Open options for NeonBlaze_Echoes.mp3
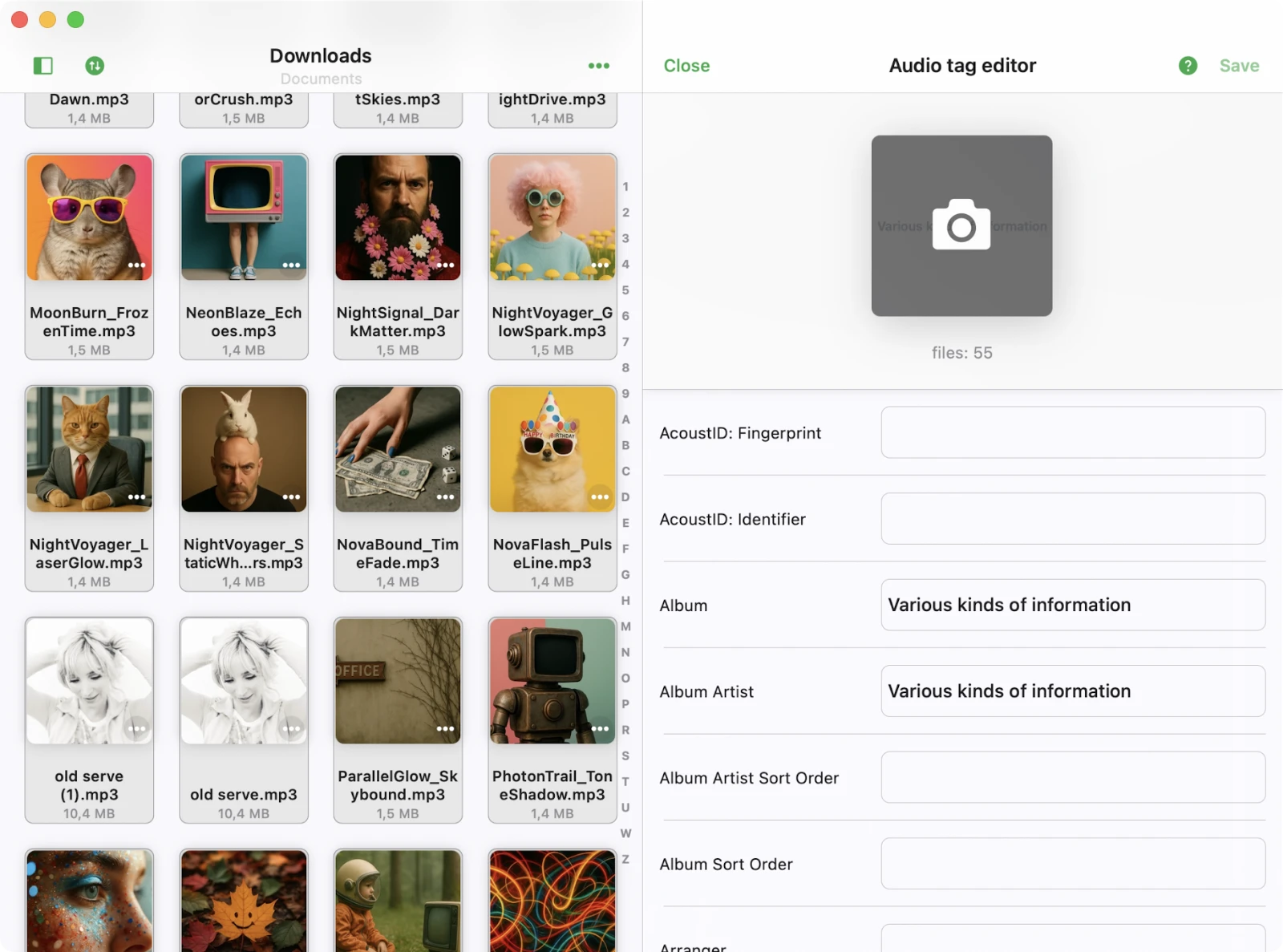 [x=291, y=265]
